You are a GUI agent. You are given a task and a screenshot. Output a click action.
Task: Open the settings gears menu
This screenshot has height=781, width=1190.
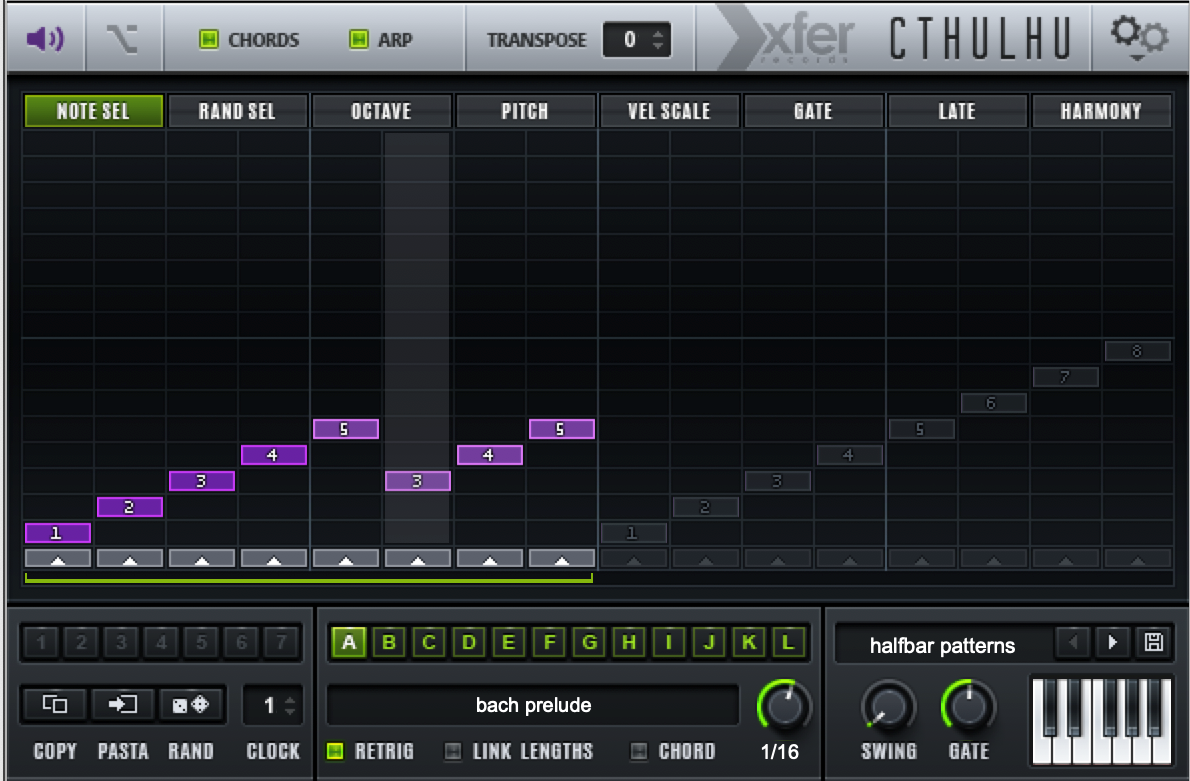(1138, 37)
